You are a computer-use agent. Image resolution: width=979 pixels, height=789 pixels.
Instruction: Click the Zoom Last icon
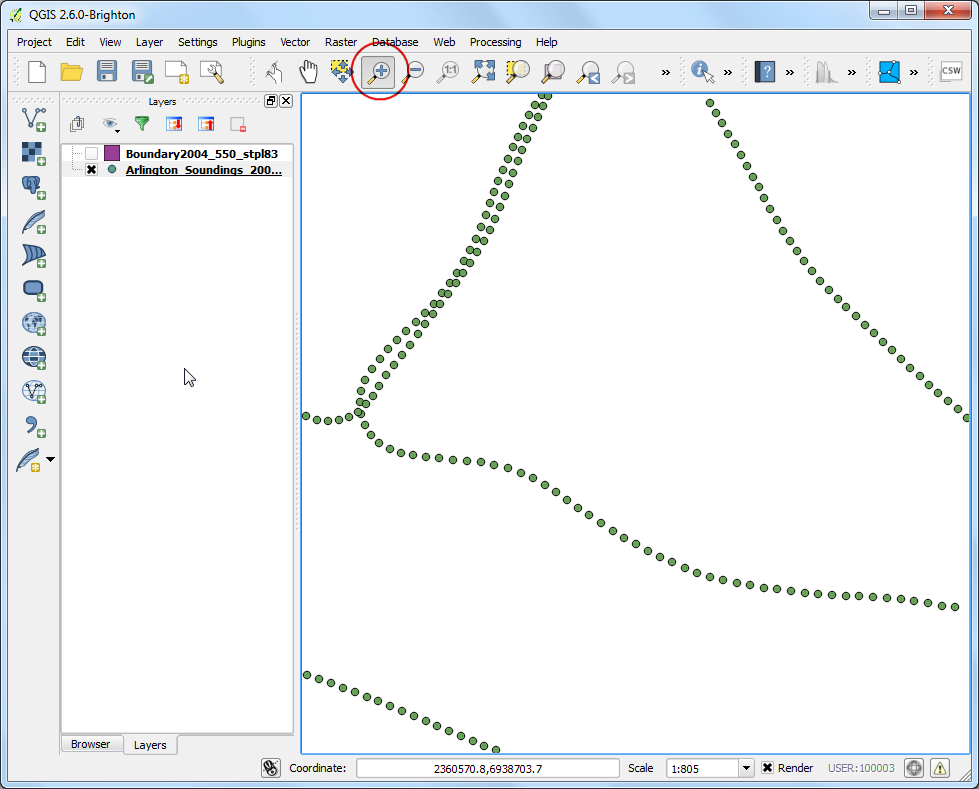pyautogui.click(x=588, y=72)
